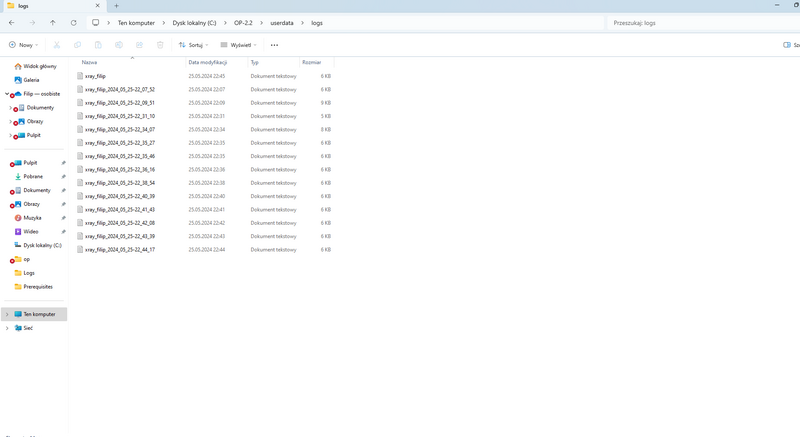The width and height of the screenshot is (800, 437).
Task: Expand the Sieć tree node
Action: 7,328
